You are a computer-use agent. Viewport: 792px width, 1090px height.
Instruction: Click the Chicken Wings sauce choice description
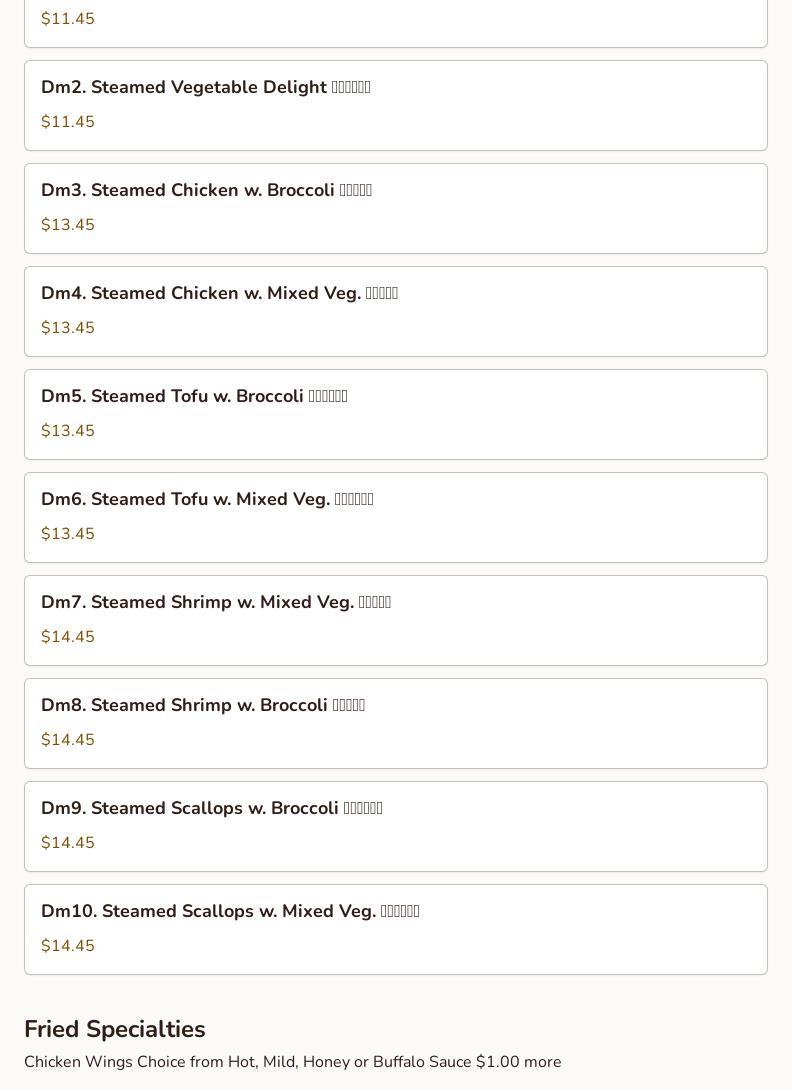click(x=292, y=1062)
